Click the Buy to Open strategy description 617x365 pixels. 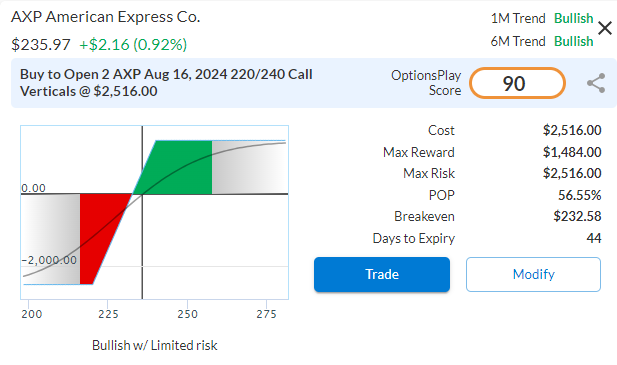coord(166,83)
